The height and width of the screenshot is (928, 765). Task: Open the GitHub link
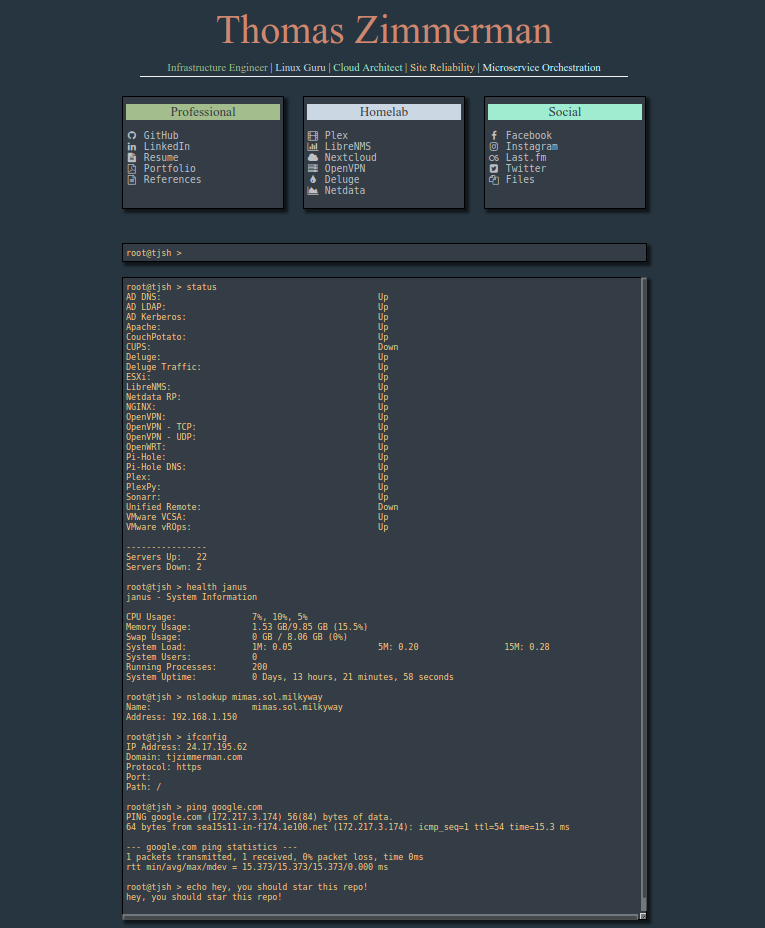pyautogui.click(x=161, y=136)
